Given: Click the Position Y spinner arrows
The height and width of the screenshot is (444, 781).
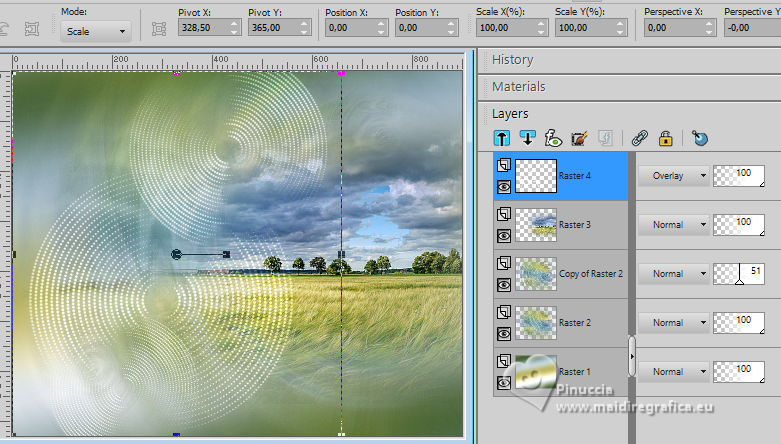Looking at the screenshot, I should (451, 28).
